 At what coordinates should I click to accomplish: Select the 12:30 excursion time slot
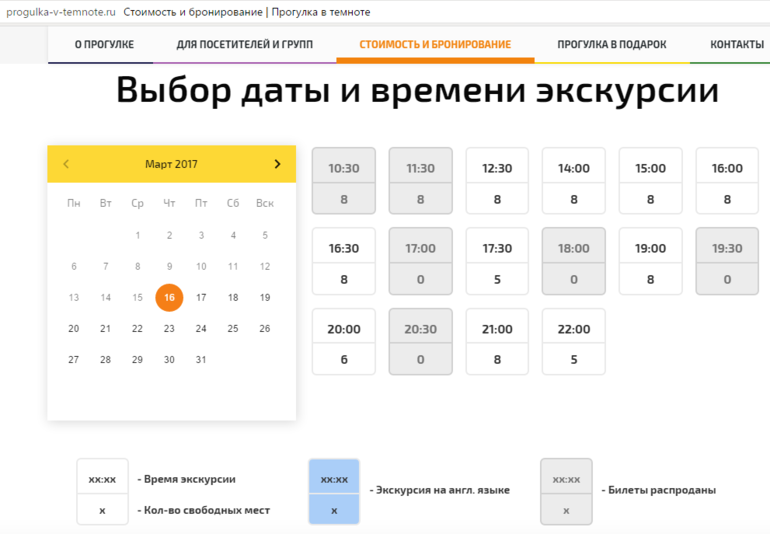[x=497, y=181]
